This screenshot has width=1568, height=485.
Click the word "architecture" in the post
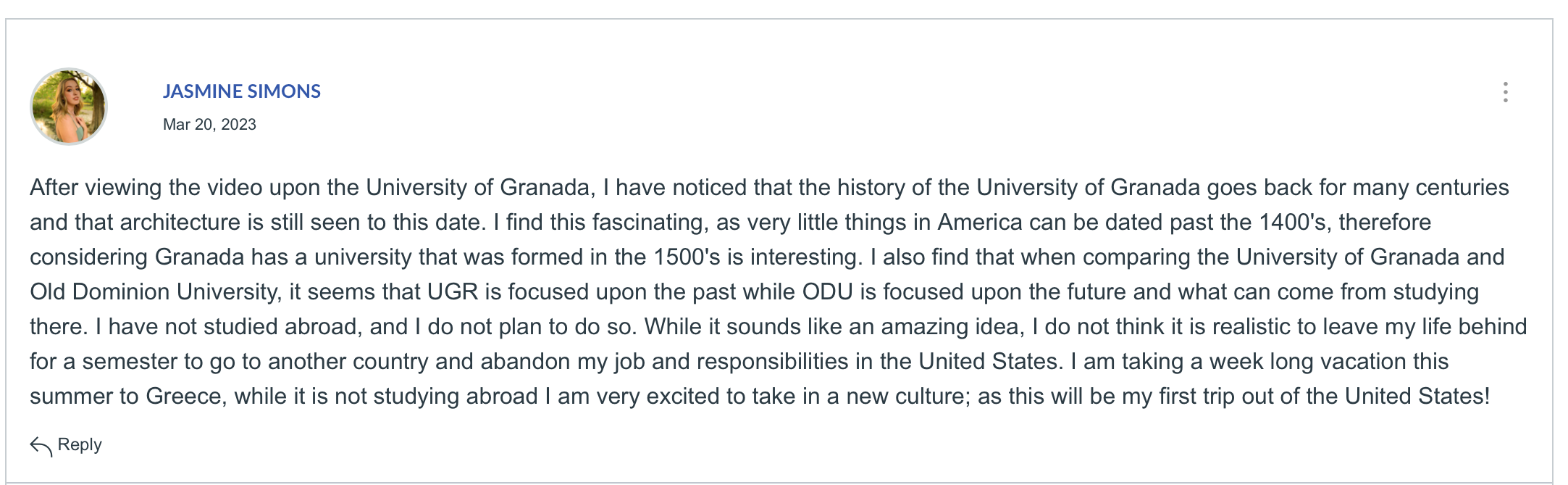point(180,223)
